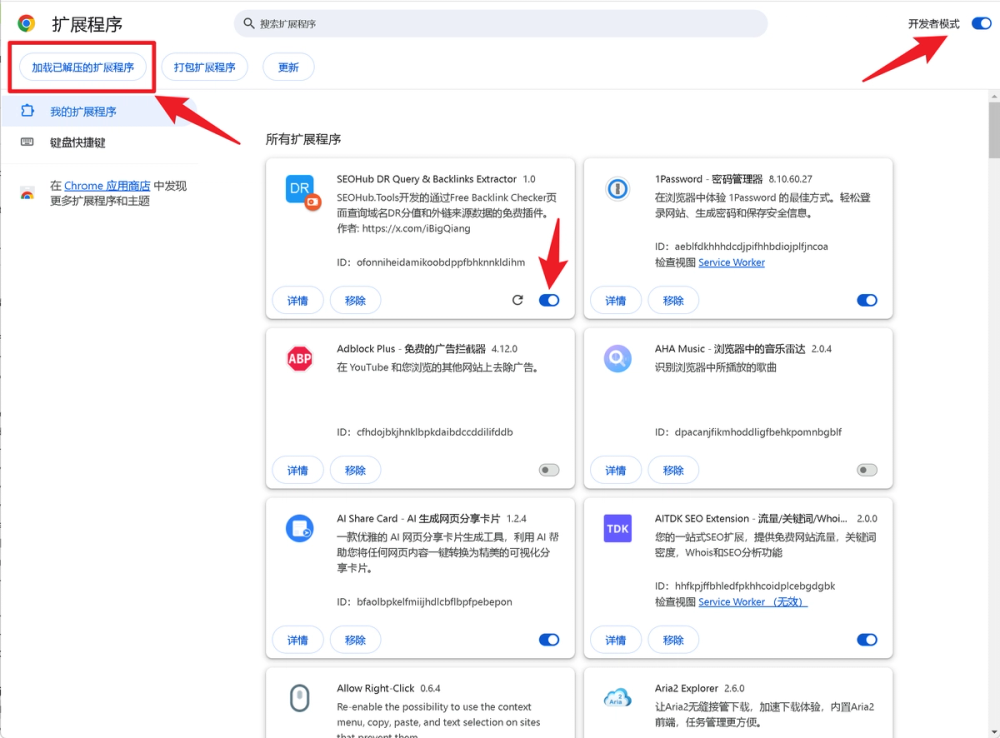Open 我的扩展程序 sidebar section
The width and height of the screenshot is (1000, 738).
pos(99,111)
